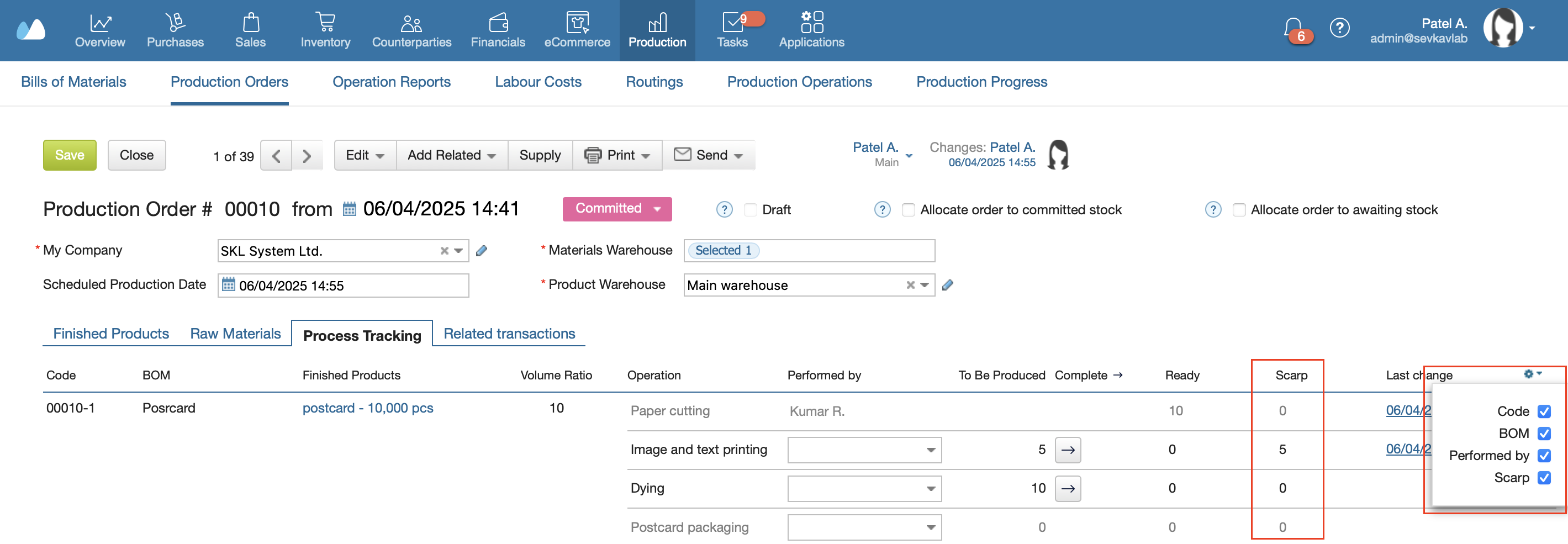
Task: Click the cloud logo home icon
Action: coord(31,29)
